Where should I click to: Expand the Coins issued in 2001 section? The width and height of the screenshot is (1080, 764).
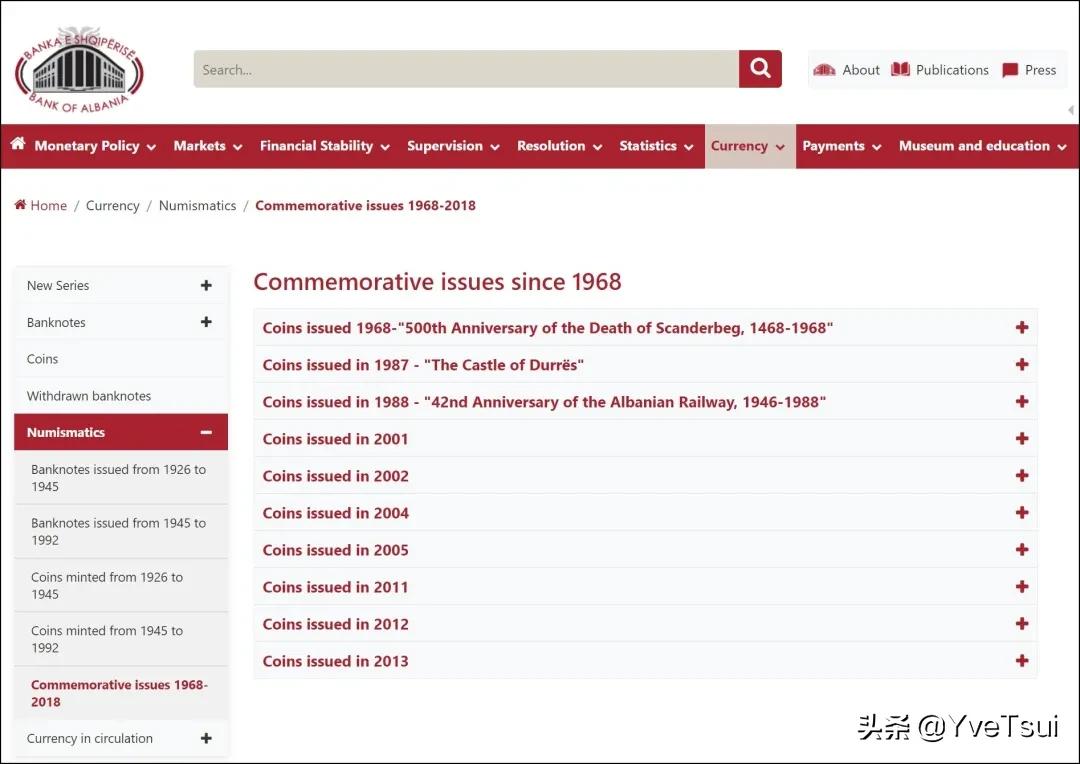point(645,439)
